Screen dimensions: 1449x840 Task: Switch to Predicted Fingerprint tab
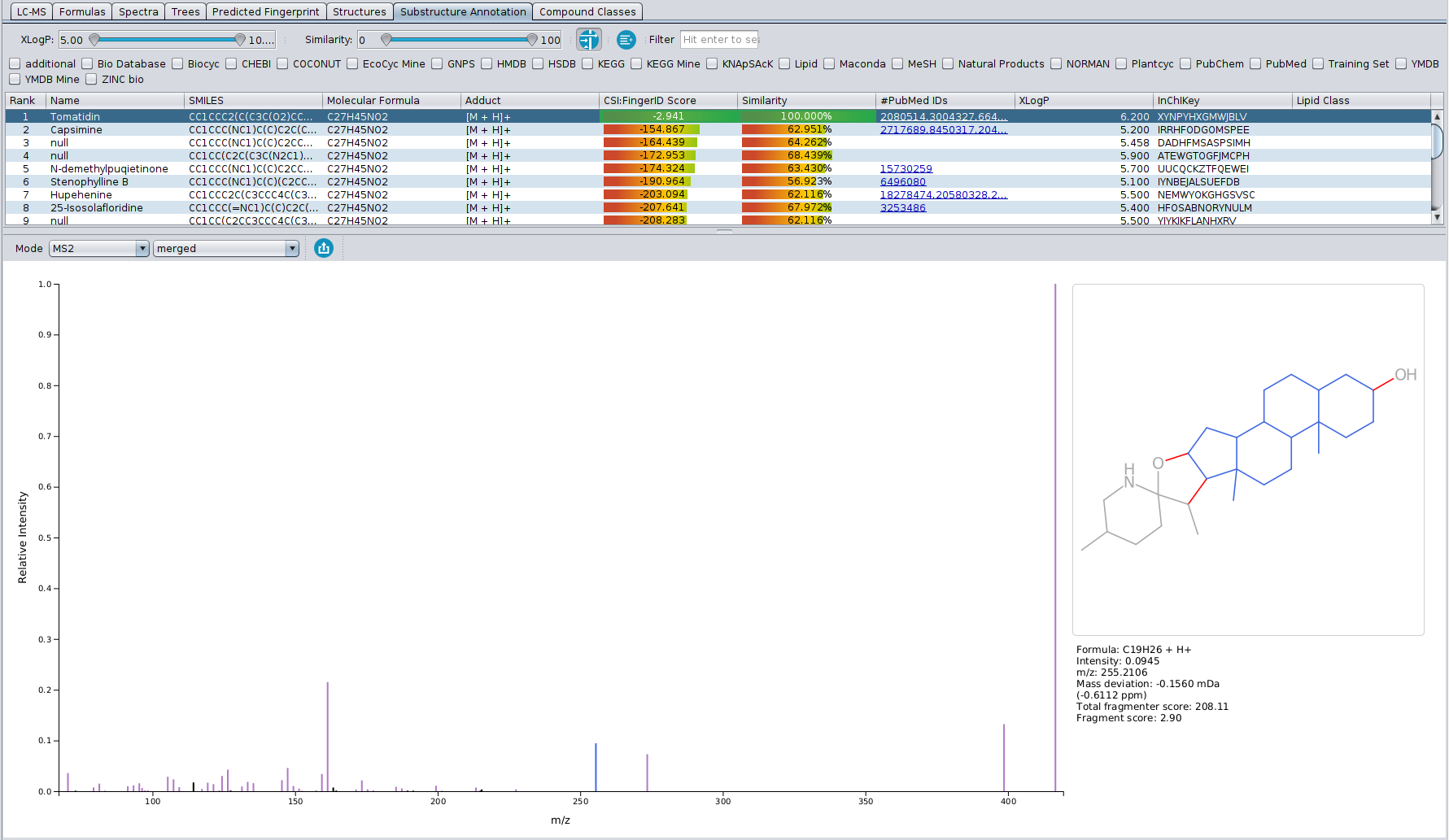coord(266,11)
